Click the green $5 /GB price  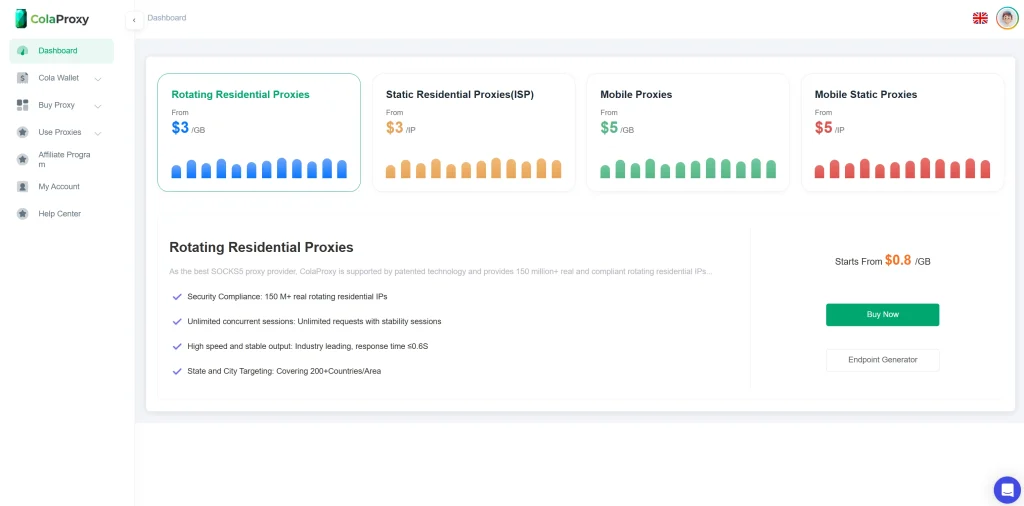pyautogui.click(x=617, y=128)
